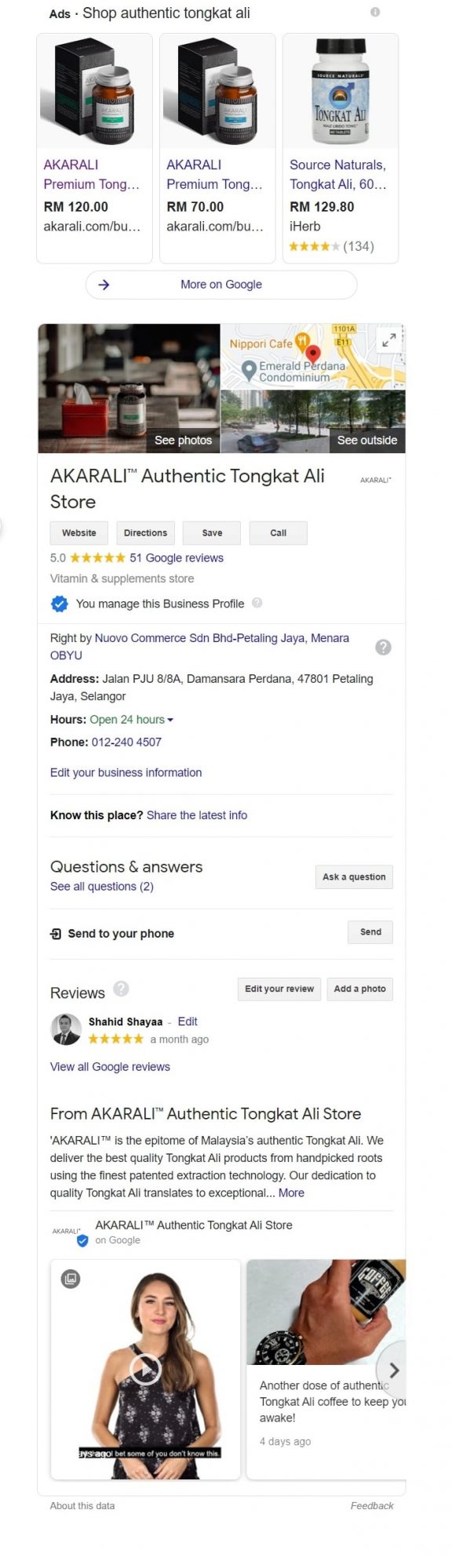Screen dimensions: 452x1568
Task: Click the image gallery icon on video post
Action: pos(71,1279)
